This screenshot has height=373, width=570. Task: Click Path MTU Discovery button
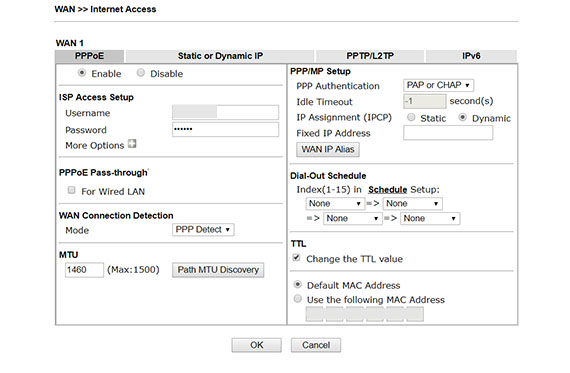click(x=218, y=270)
